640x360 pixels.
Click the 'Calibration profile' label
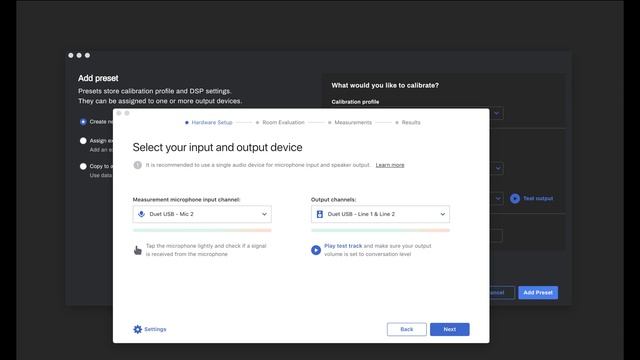tap(355, 102)
